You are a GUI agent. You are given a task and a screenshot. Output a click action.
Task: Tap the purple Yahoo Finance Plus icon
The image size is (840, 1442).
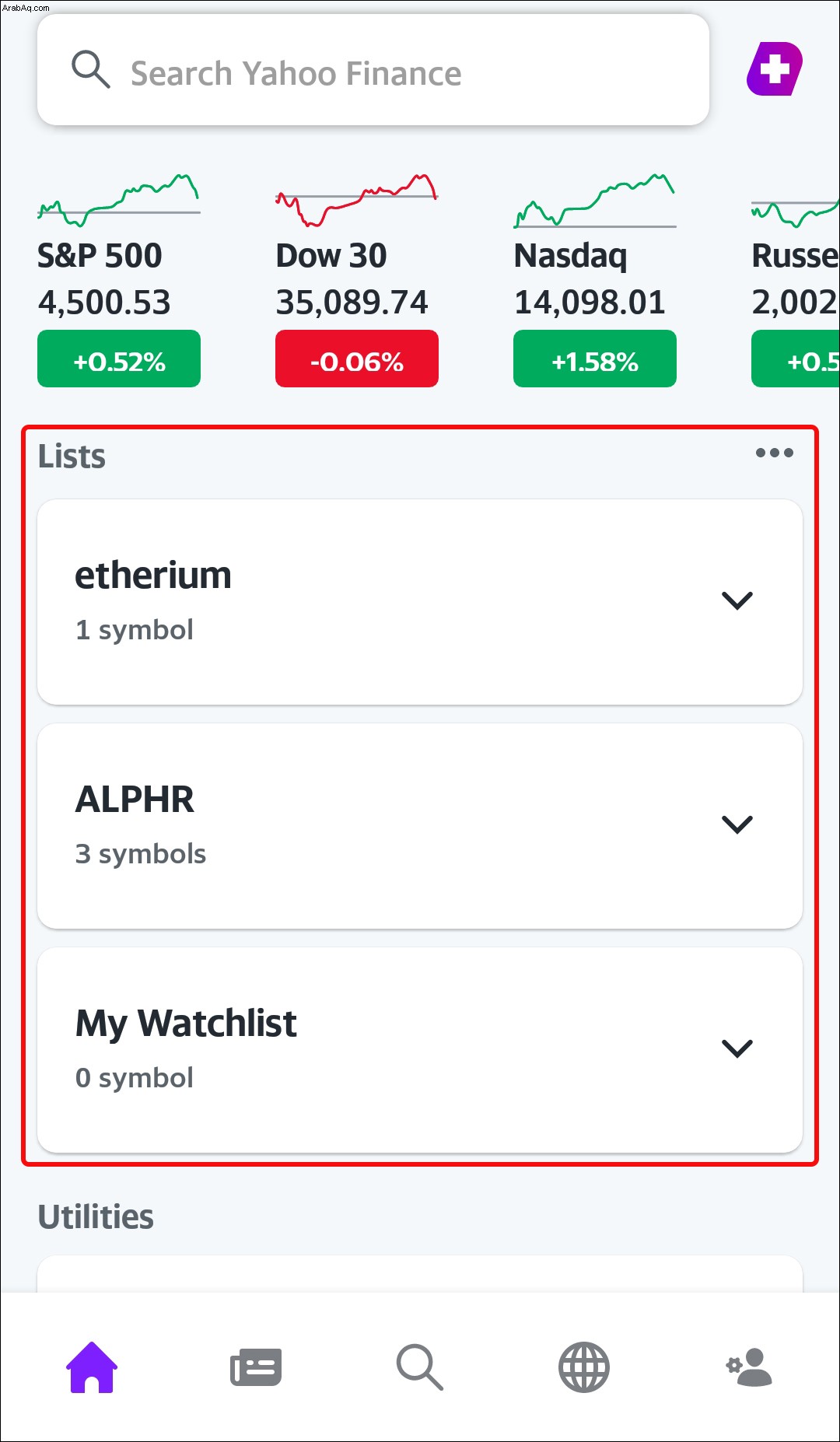pos(775,69)
